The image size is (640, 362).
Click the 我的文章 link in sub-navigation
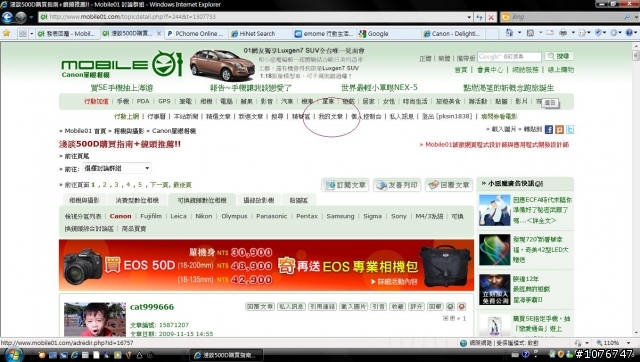331,117
